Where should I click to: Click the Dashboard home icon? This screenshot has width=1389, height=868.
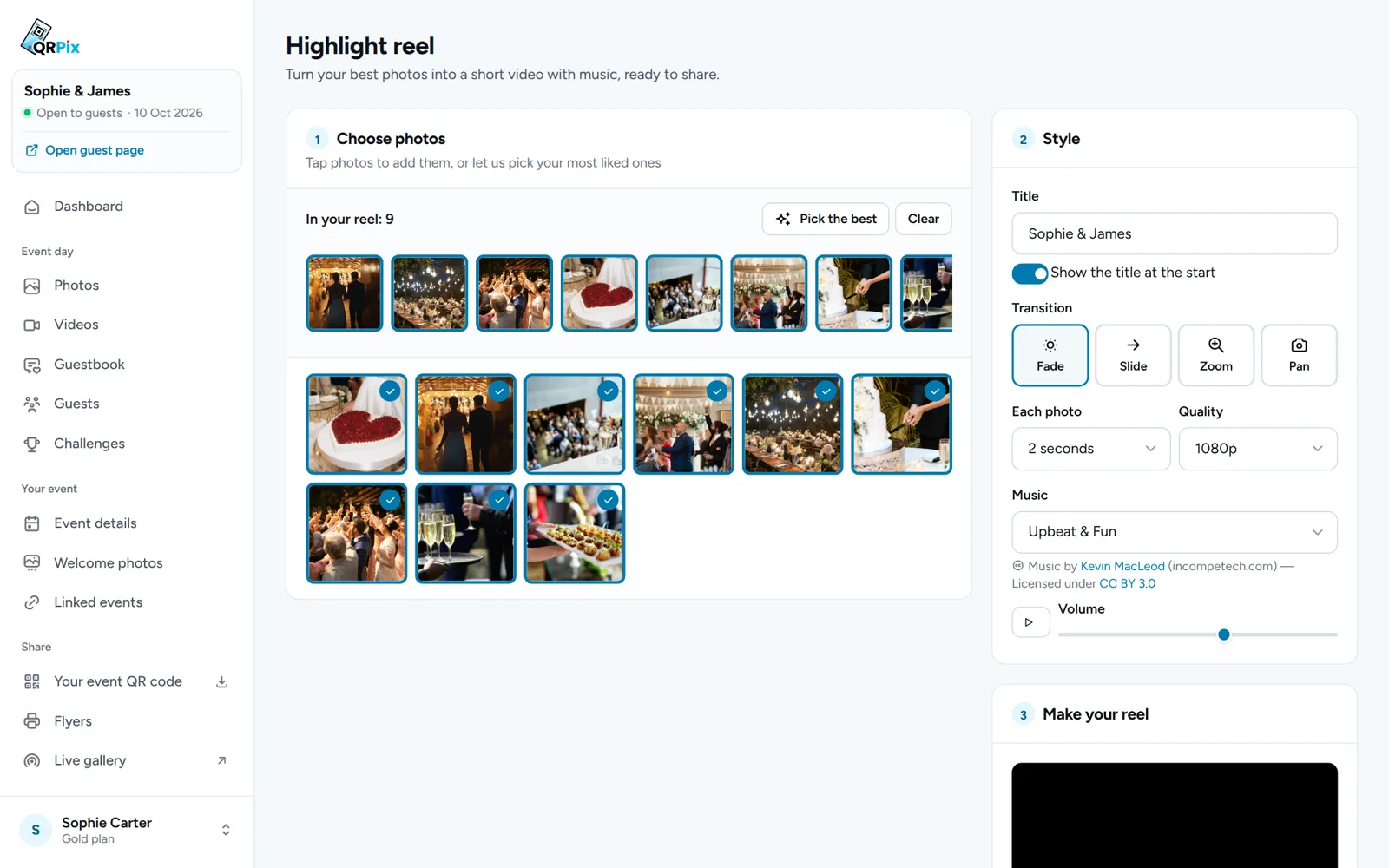coord(32,207)
